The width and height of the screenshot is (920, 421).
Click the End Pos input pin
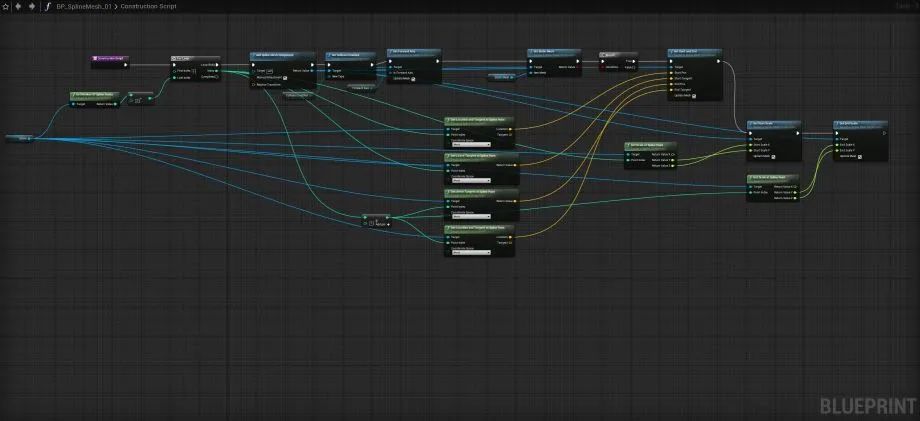(671, 84)
